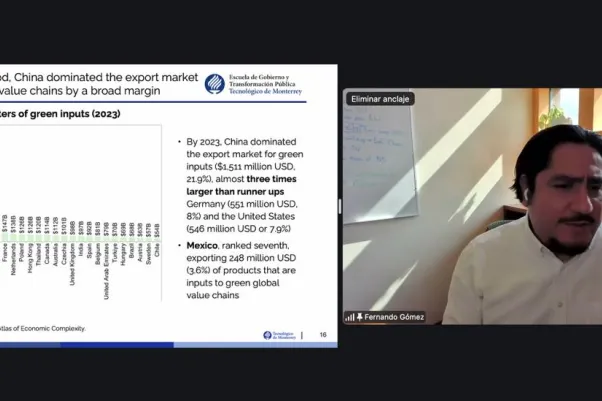Screen dimensions: 602x401
Task: Click the whiteboard in Fernando's video
Action: (379, 161)
